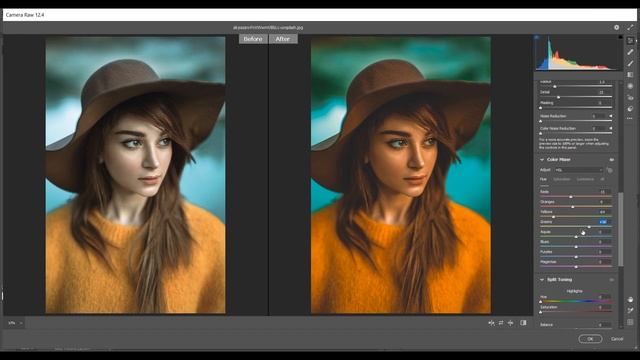Confirm with the OK button
The width and height of the screenshot is (640, 360).
tap(590, 339)
